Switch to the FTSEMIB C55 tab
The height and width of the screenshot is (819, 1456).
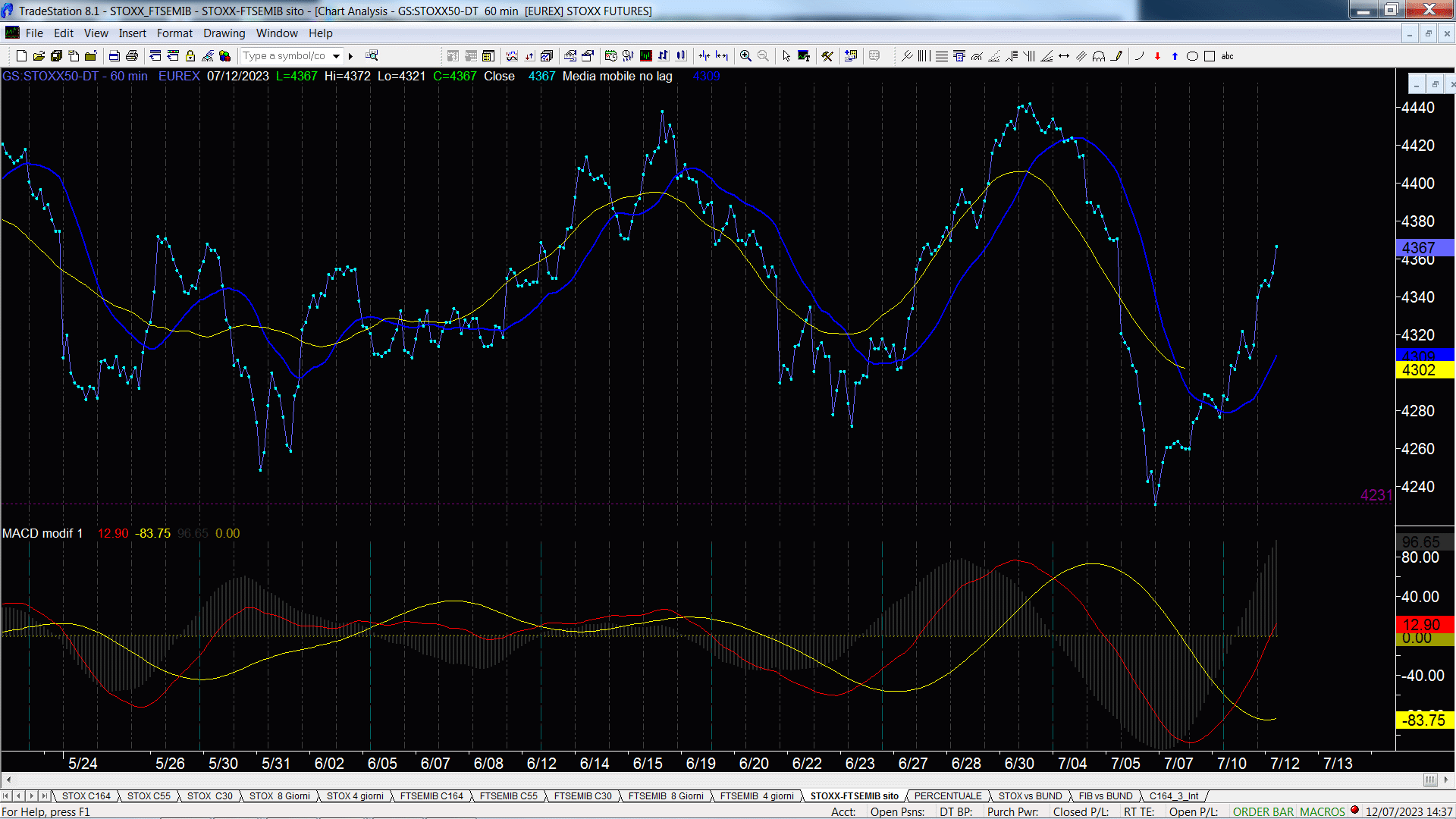pos(508,795)
